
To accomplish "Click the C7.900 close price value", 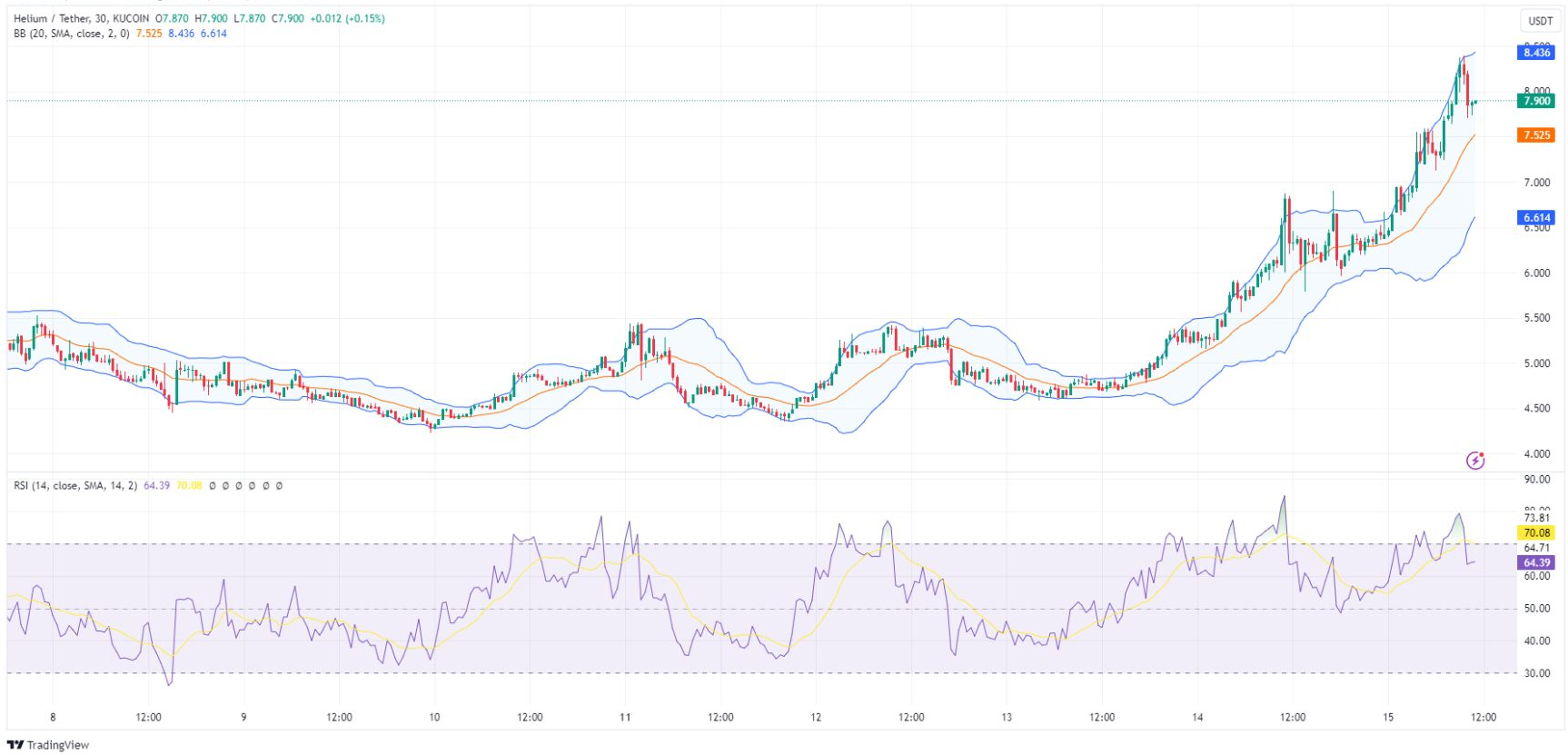I will (288, 18).
